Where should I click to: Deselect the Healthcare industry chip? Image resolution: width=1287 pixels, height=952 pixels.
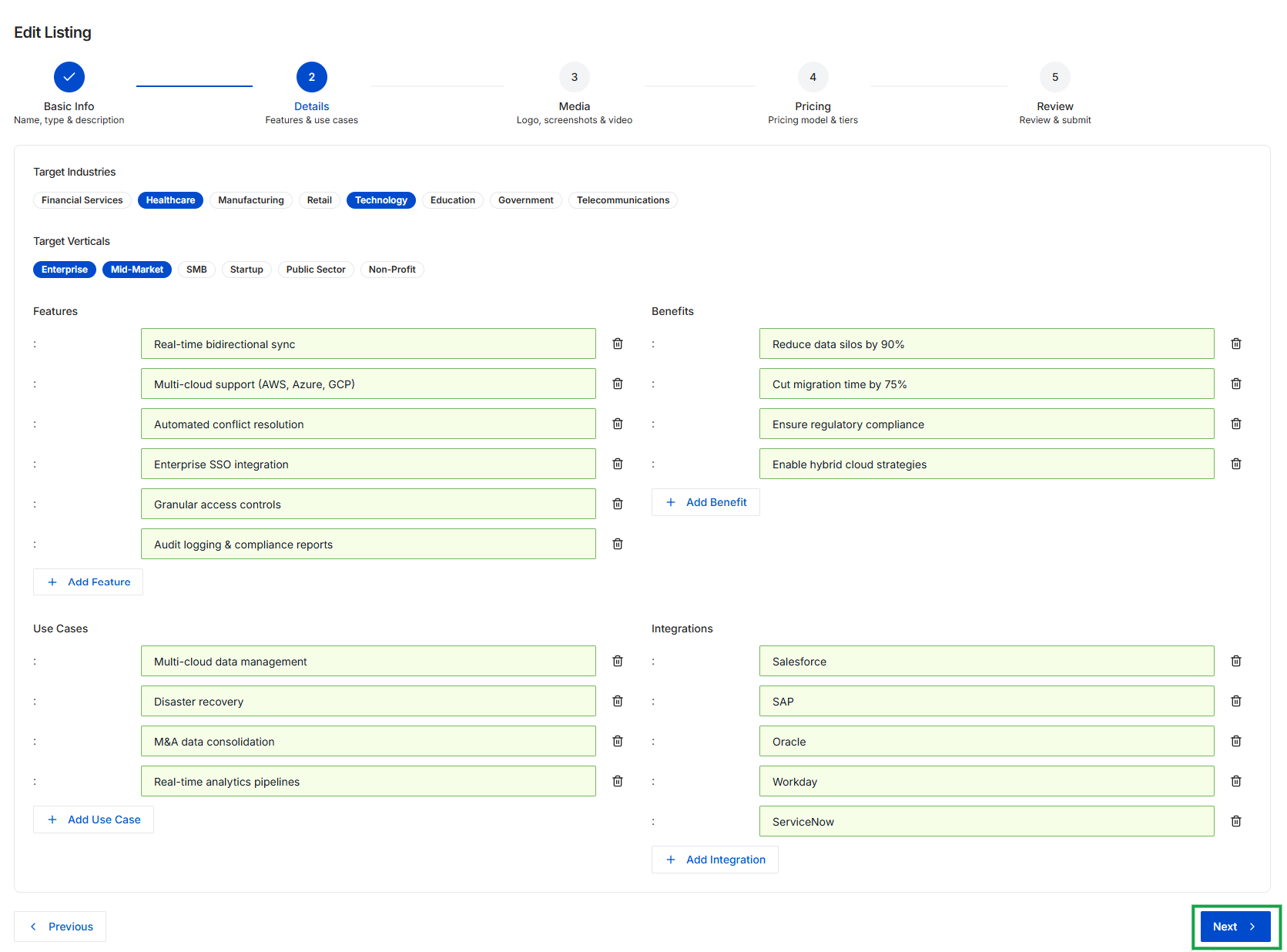point(170,200)
